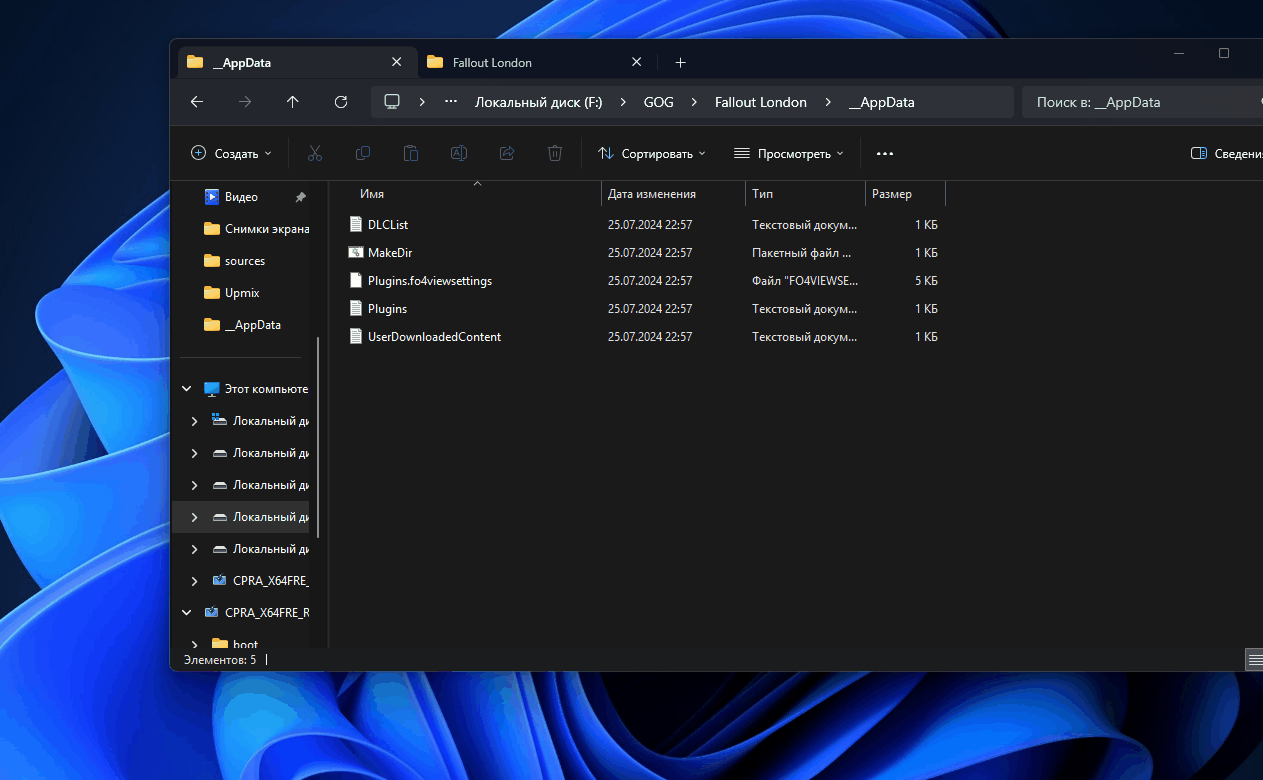Screen dimensions: 1263x780
Task: Collapse the Этот компьютер tree node
Action: tap(187, 389)
